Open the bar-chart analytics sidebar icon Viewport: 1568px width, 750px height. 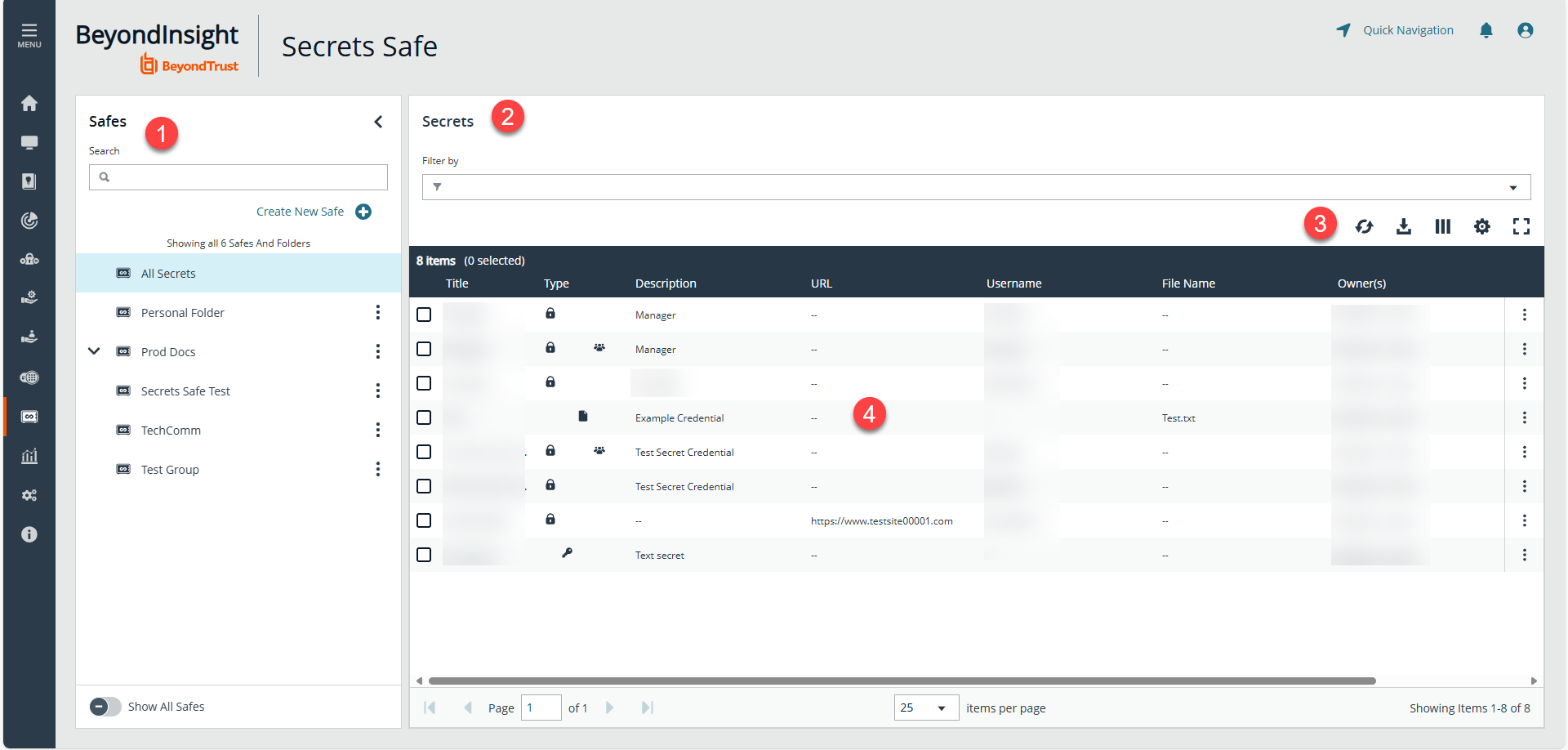tap(29, 456)
